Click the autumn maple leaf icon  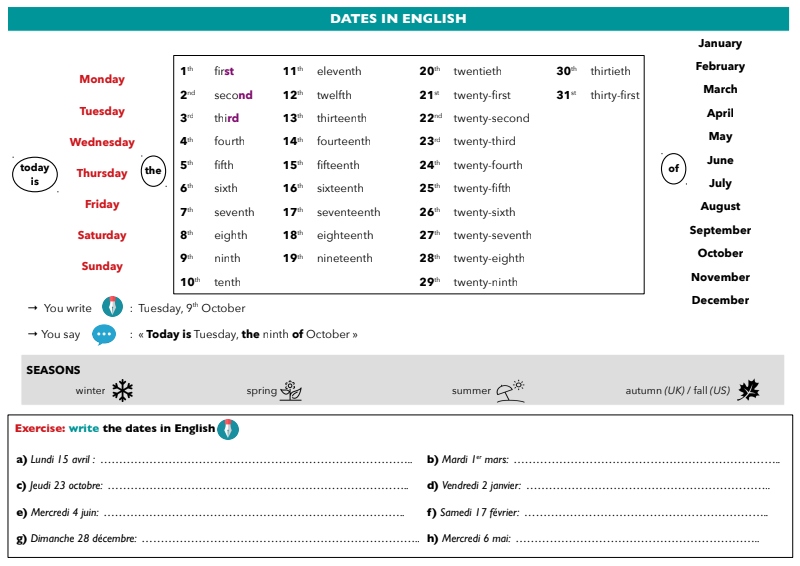click(x=748, y=390)
